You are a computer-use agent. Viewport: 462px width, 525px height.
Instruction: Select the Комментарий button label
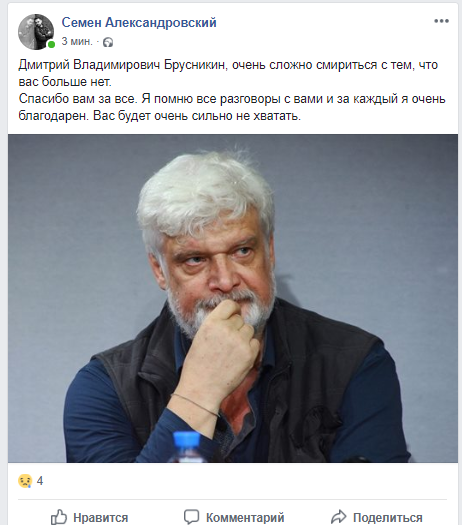pyautogui.click(x=245, y=518)
